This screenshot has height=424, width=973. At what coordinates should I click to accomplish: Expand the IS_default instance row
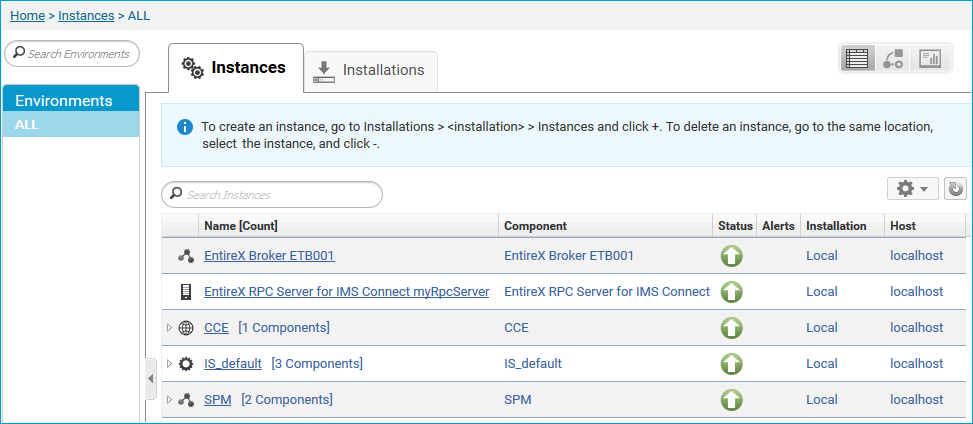[x=169, y=364]
